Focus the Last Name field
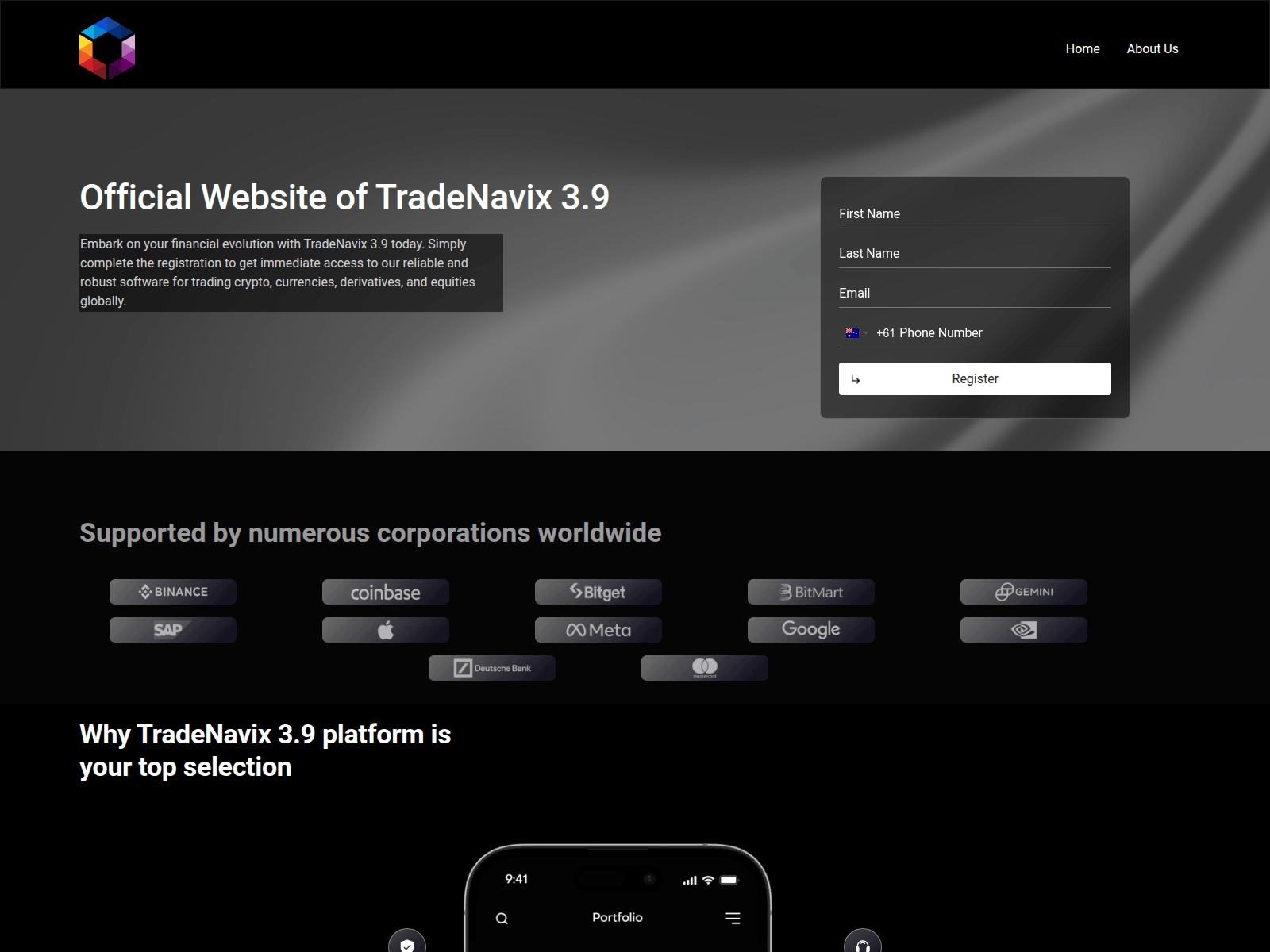Viewport: 1270px width, 952px height. [x=975, y=253]
